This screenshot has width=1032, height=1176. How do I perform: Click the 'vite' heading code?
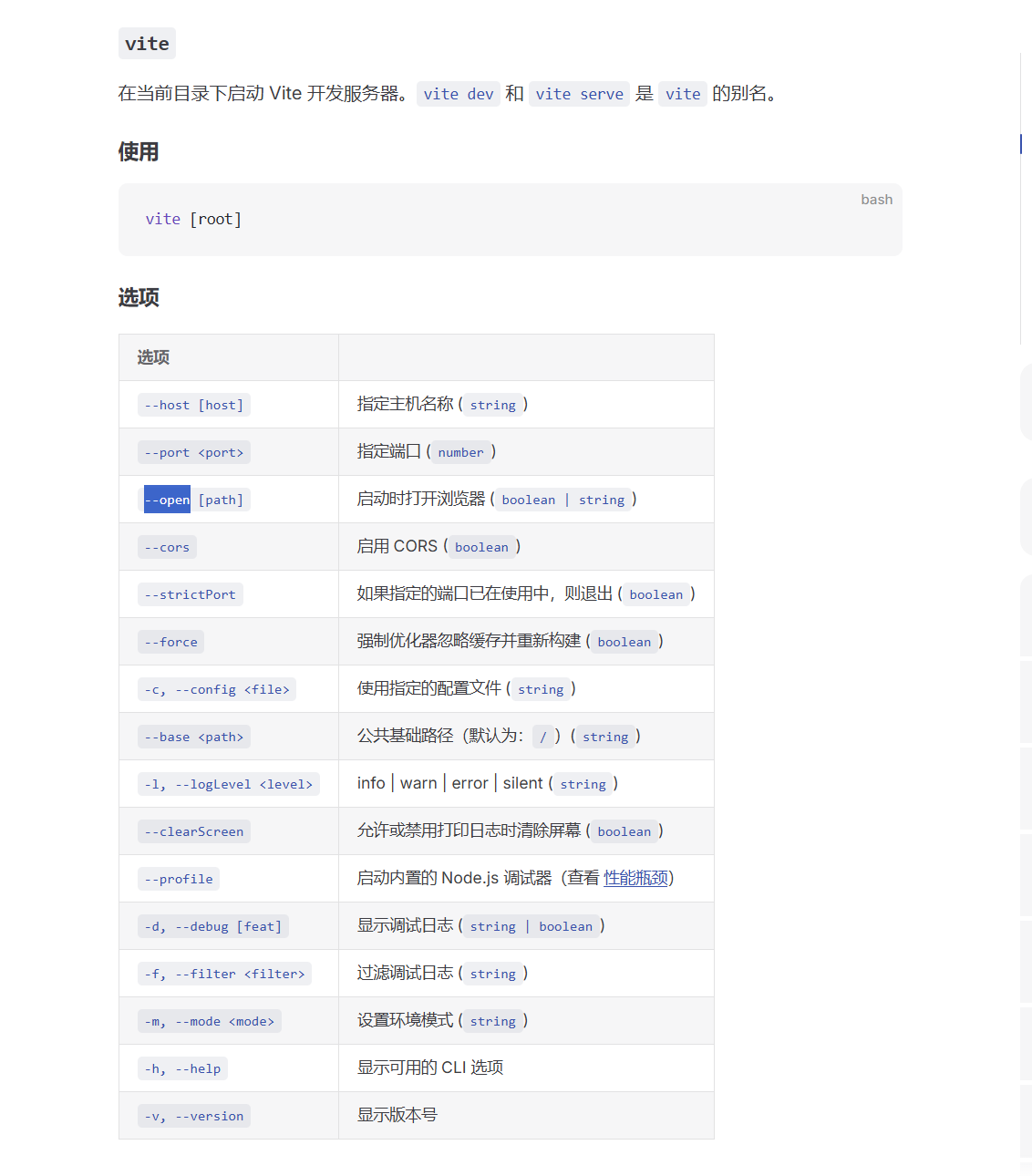click(147, 44)
